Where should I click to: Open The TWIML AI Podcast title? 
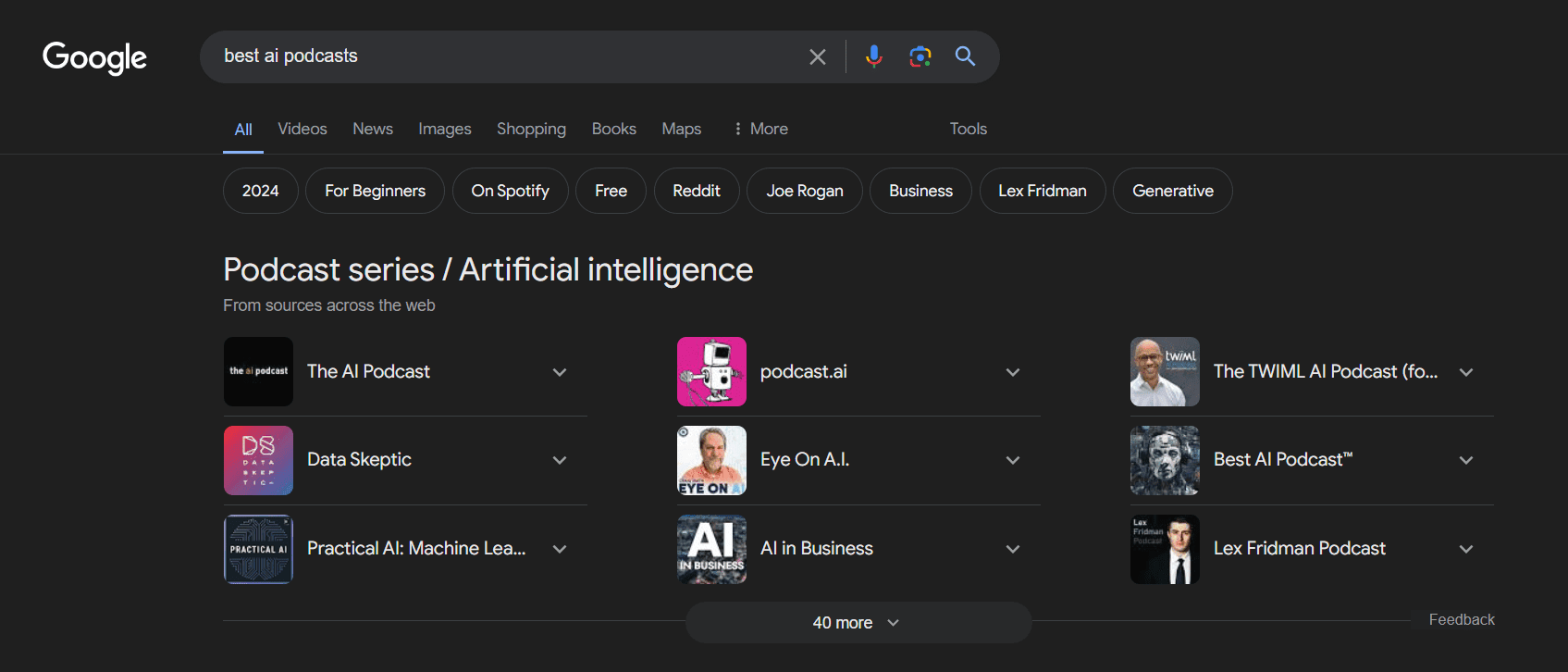pos(1326,371)
